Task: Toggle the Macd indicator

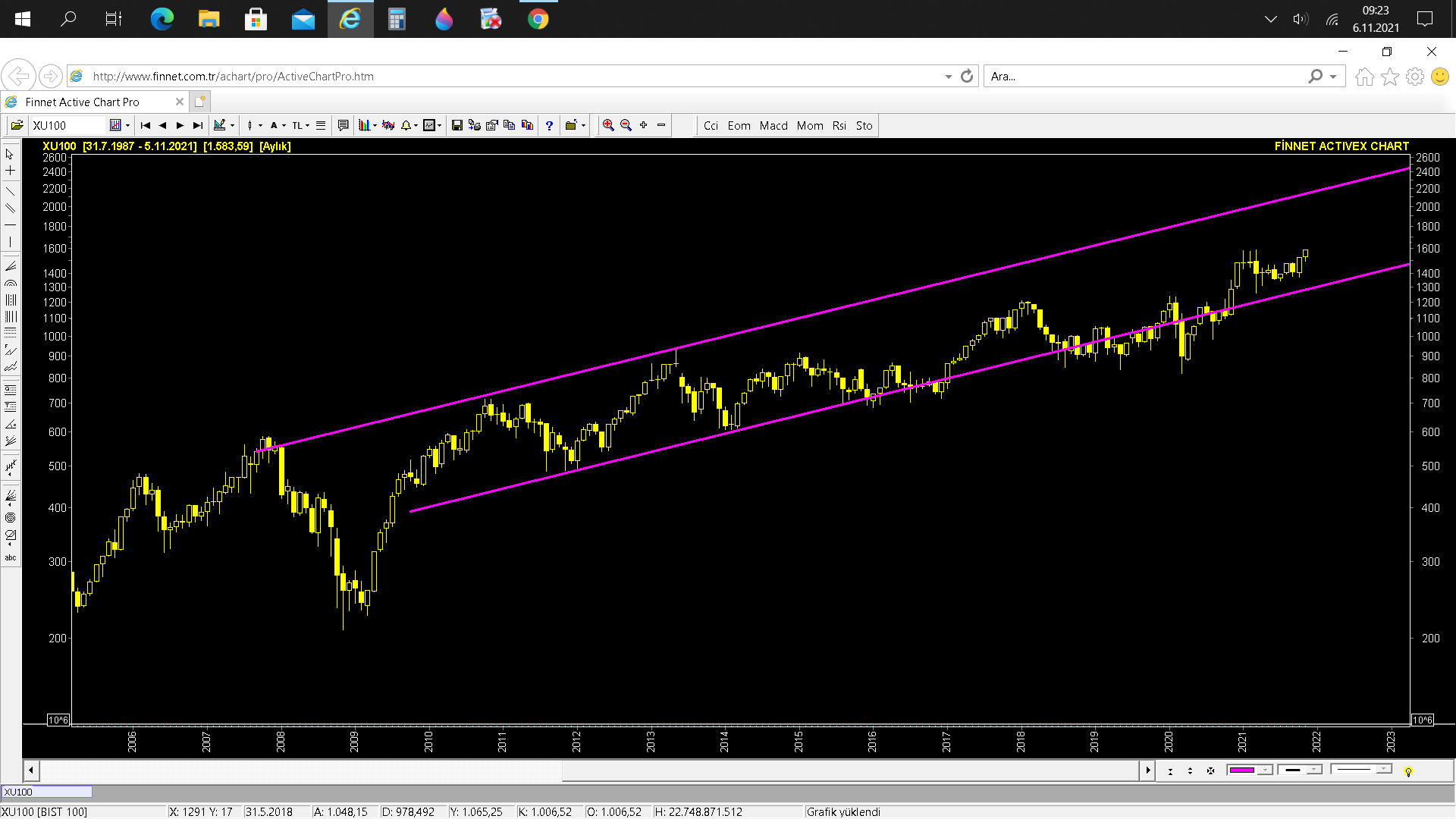Action: pos(773,125)
